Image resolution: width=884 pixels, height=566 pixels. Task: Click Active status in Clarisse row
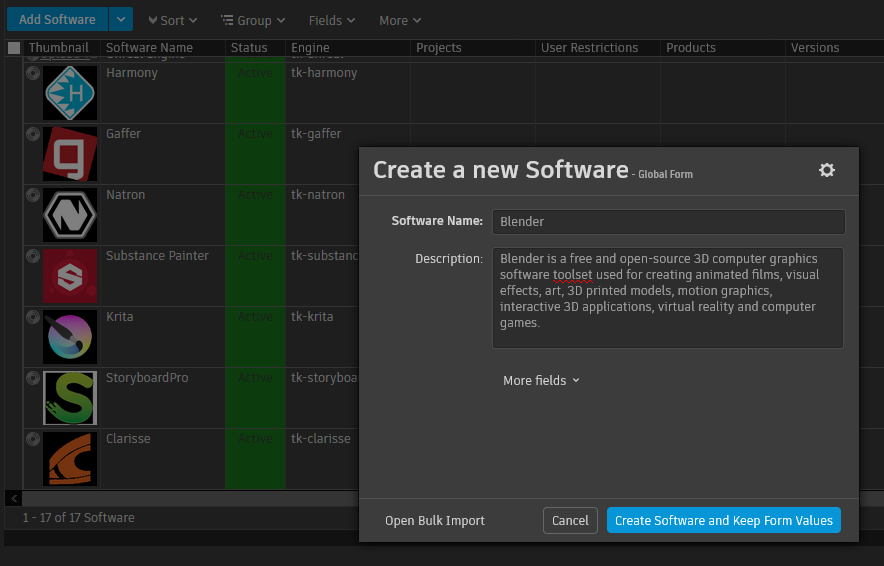pyautogui.click(x=255, y=458)
